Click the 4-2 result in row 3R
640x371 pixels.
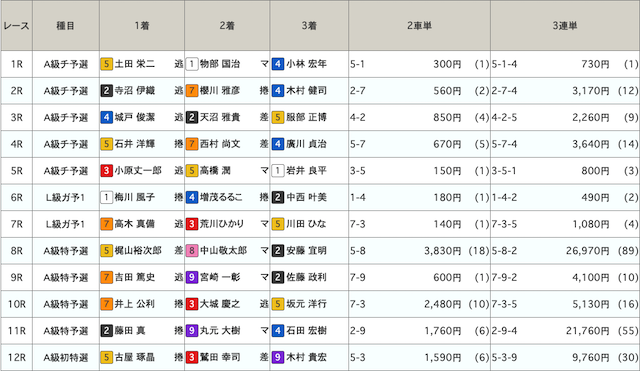358,118
